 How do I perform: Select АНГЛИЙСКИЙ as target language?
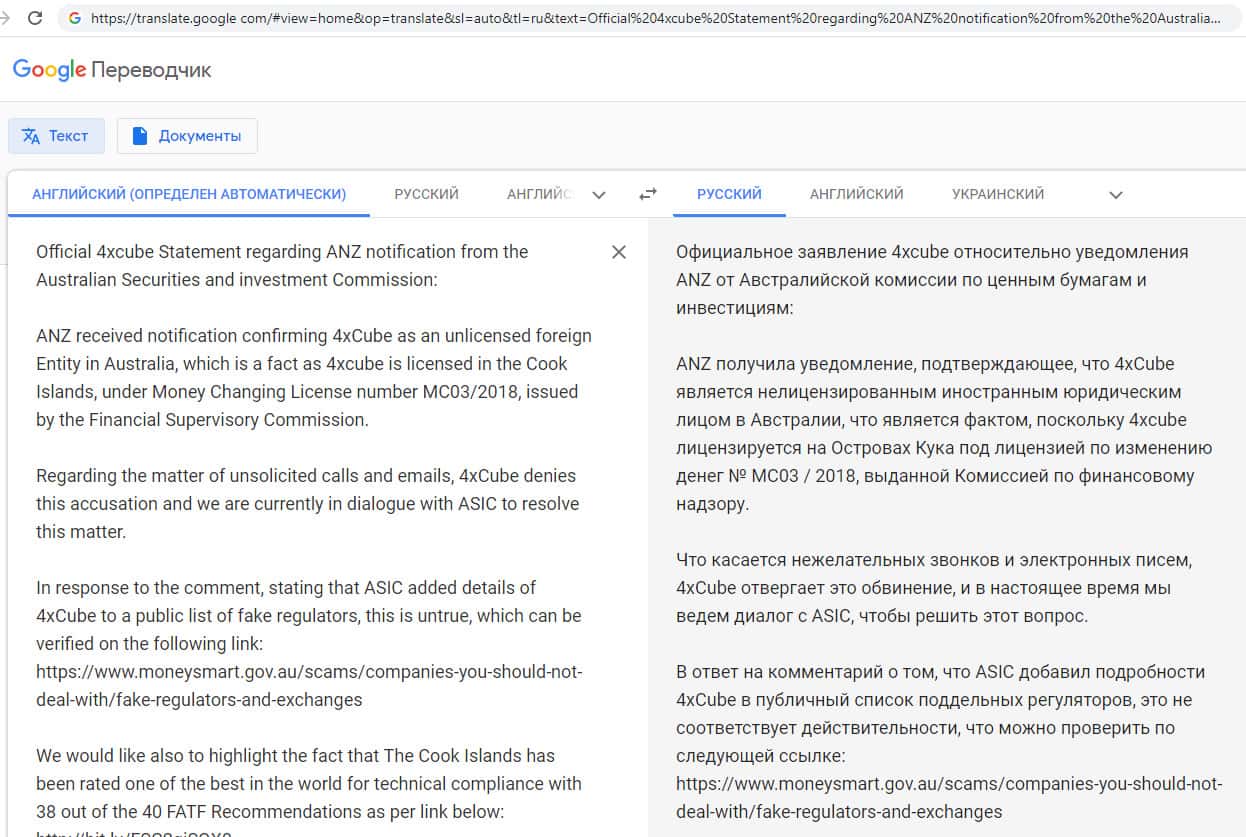point(857,194)
